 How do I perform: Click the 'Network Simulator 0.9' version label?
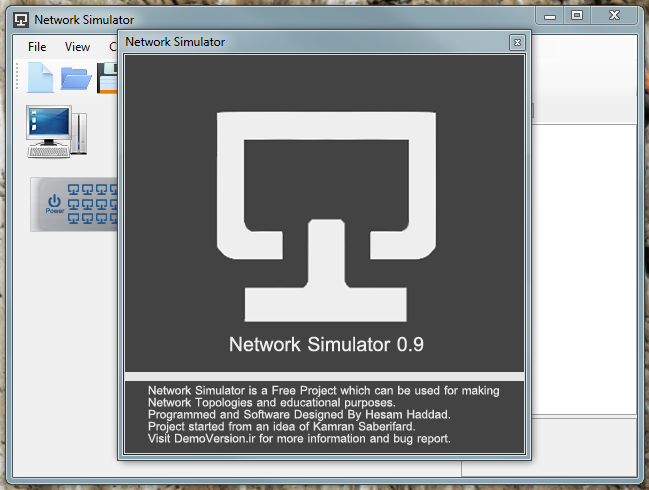pos(326,345)
